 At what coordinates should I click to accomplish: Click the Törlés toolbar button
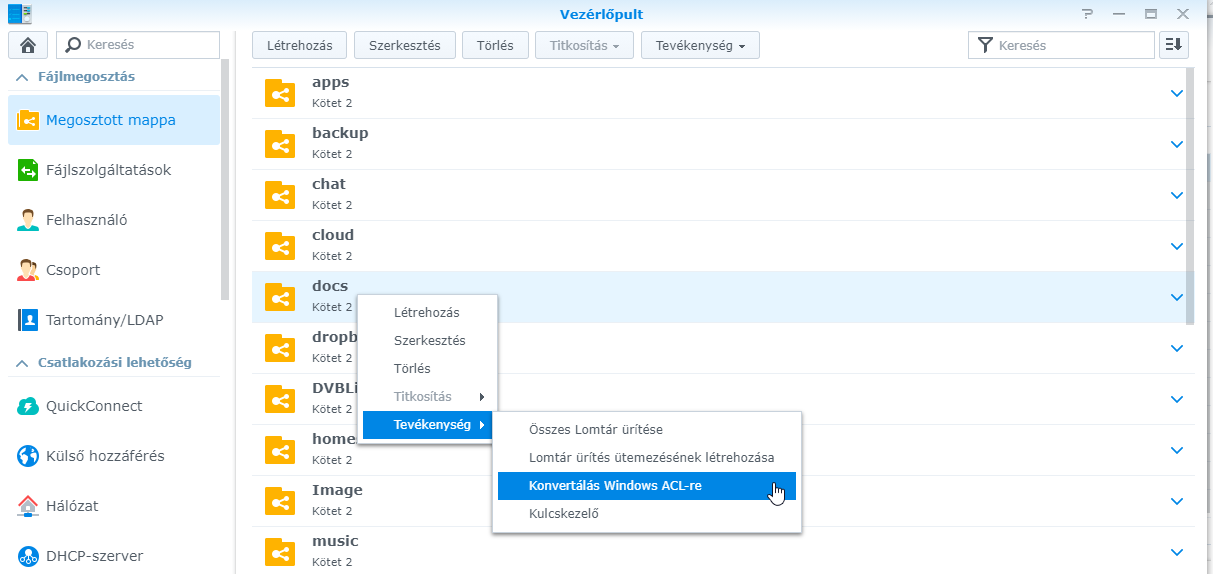coord(495,45)
